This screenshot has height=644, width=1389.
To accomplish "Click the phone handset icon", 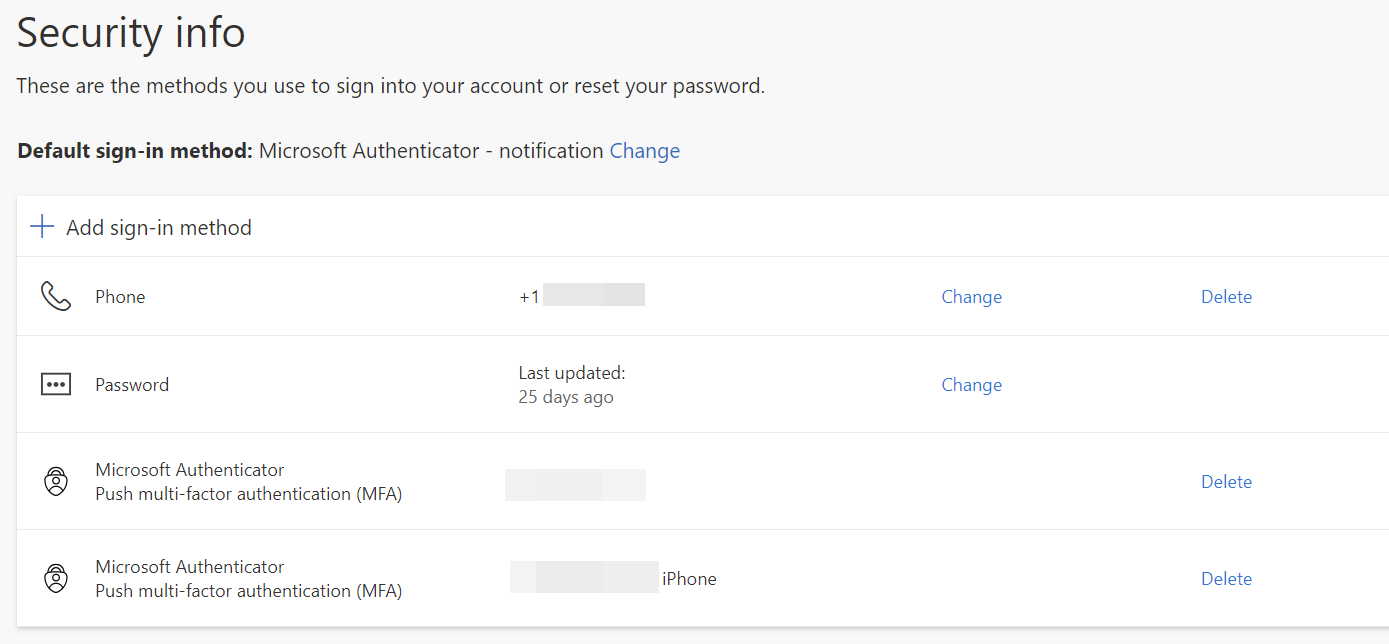I will (x=56, y=297).
